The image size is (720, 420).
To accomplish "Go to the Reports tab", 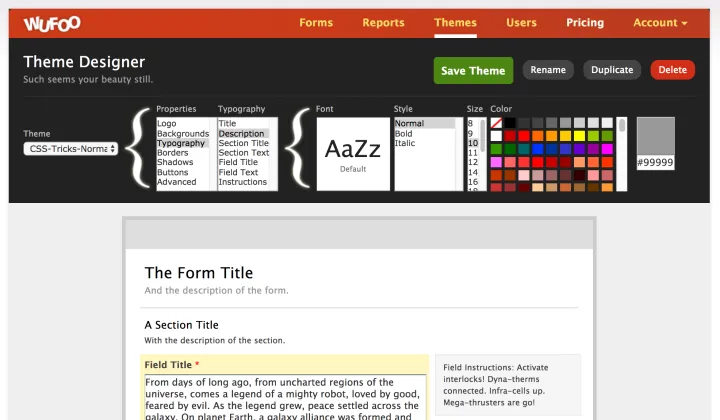I will [383, 23].
